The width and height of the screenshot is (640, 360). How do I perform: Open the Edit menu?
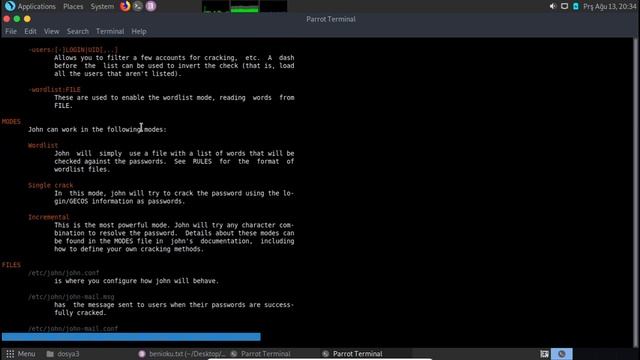click(30, 31)
